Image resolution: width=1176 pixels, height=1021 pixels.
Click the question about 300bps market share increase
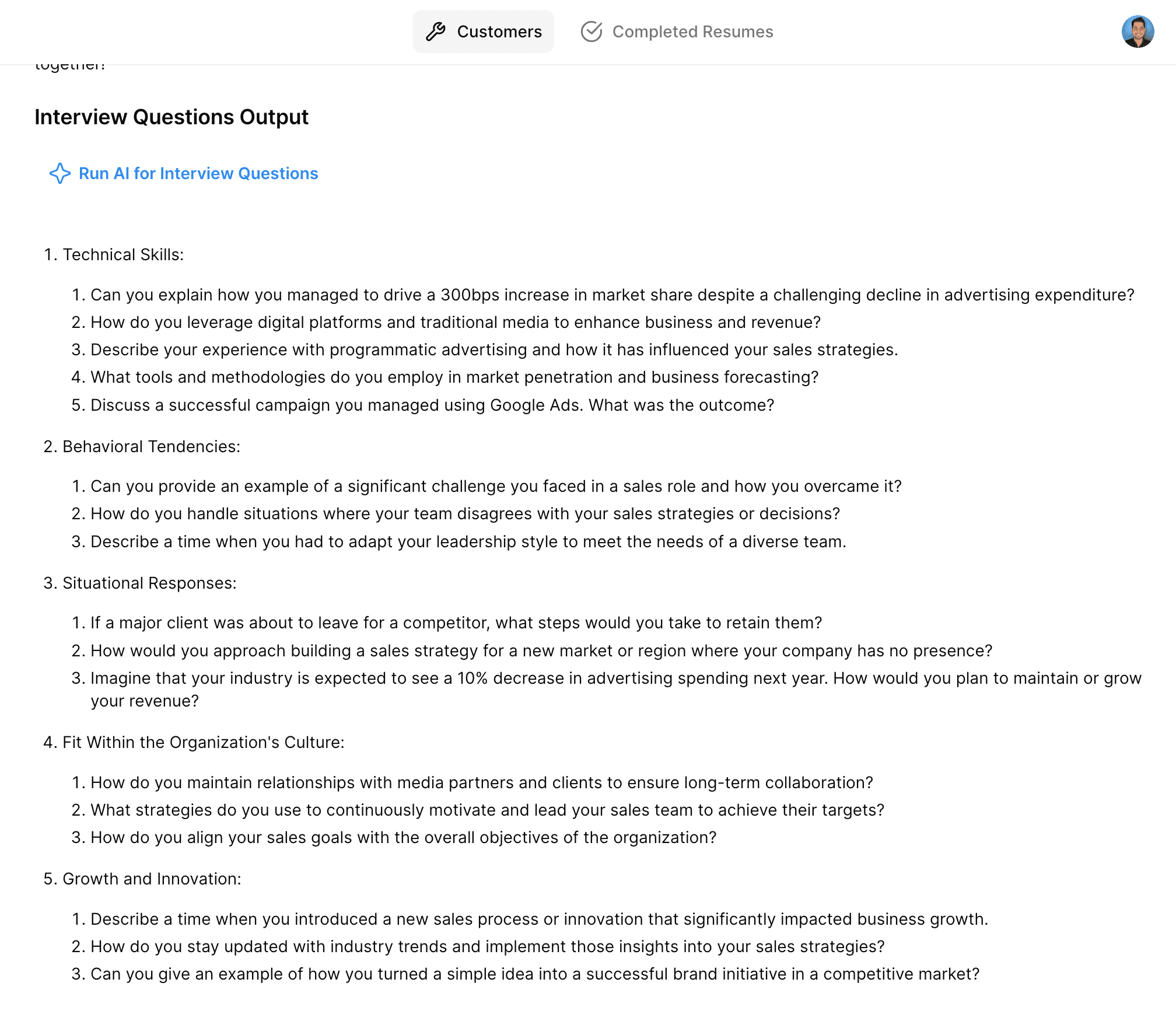(611, 295)
